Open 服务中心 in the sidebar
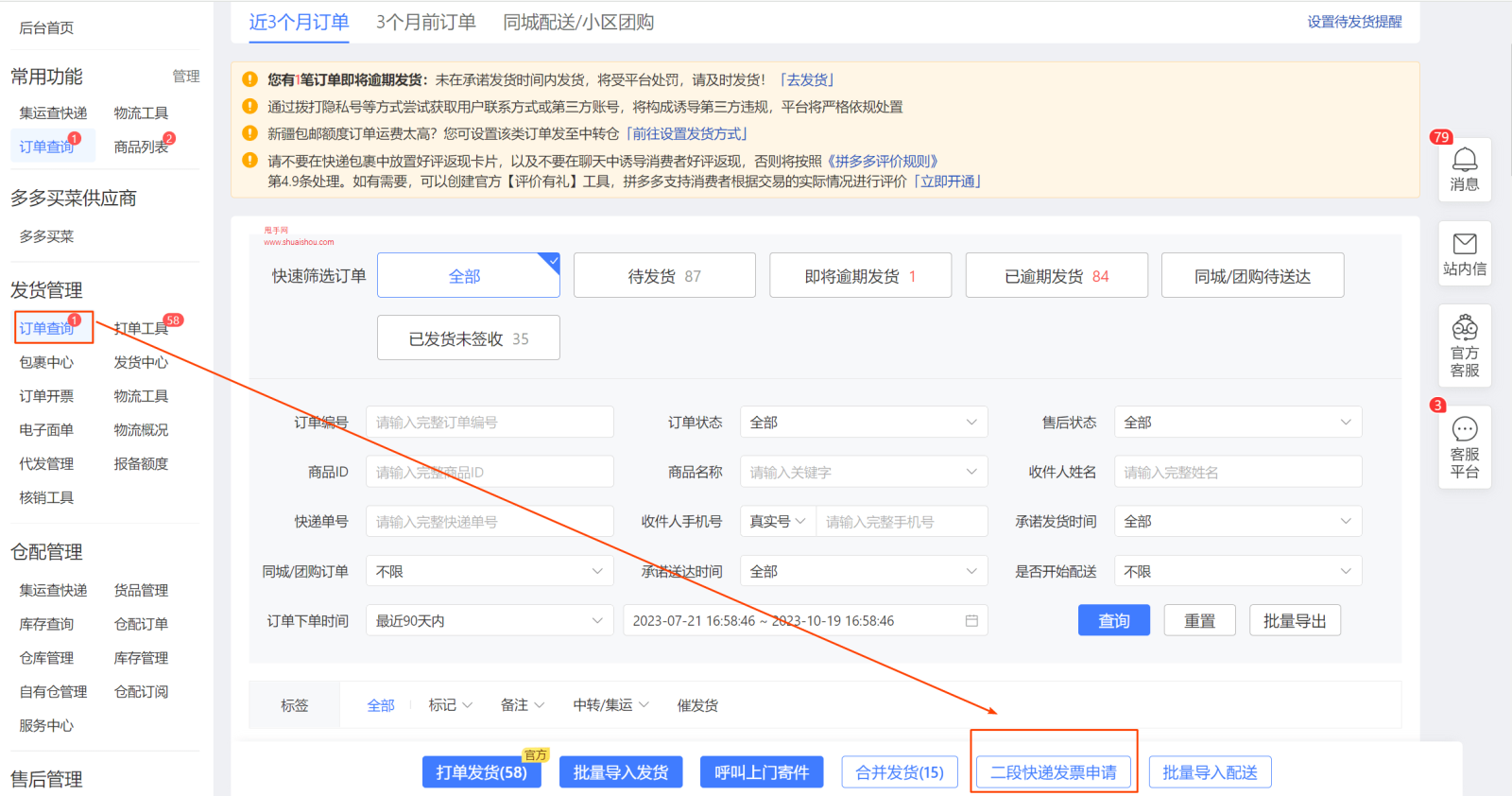Viewport: 1512px width, 796px height. (x=46, y=726)
